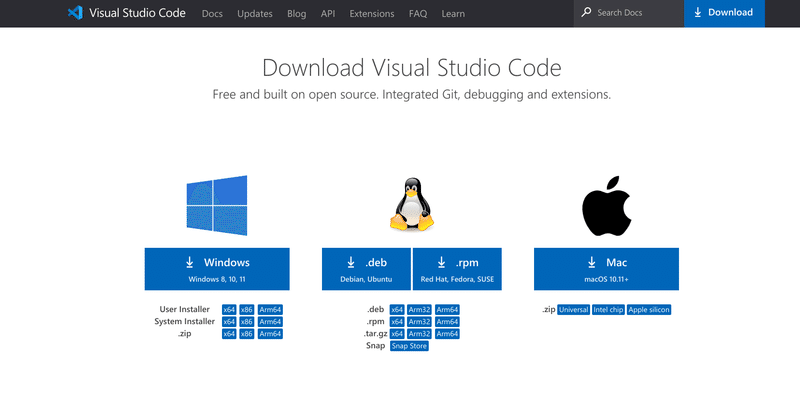Open the Snap Store link
The image size is (800, 400).
(409, 346)
